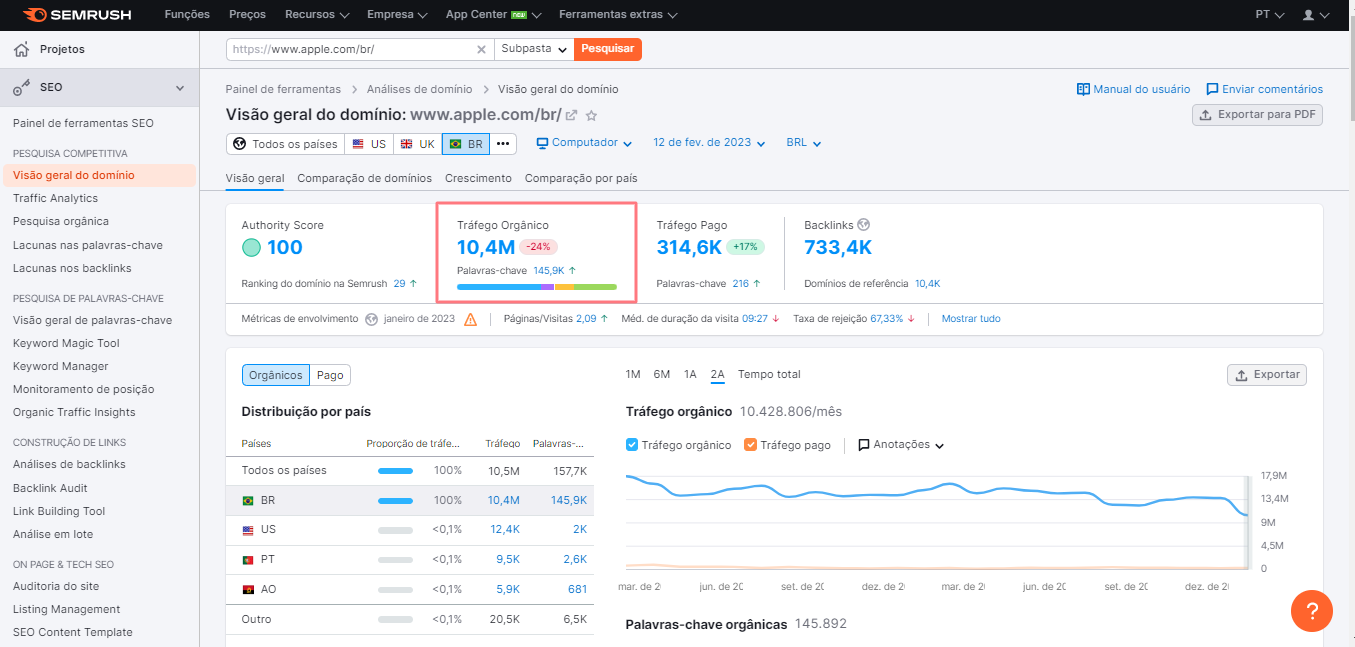Choose the 1M time range
Viewport: 1355px width, 647px height.
point(633,374)
